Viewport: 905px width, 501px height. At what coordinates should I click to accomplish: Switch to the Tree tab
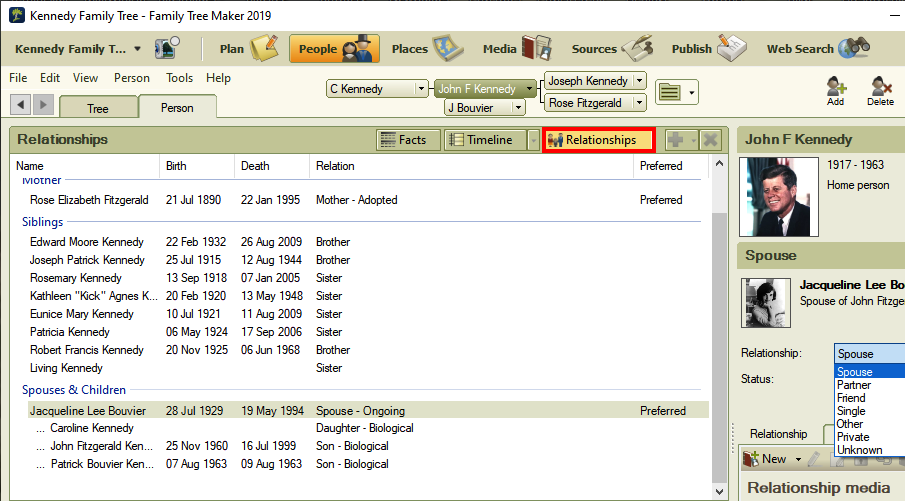point(98,108)
